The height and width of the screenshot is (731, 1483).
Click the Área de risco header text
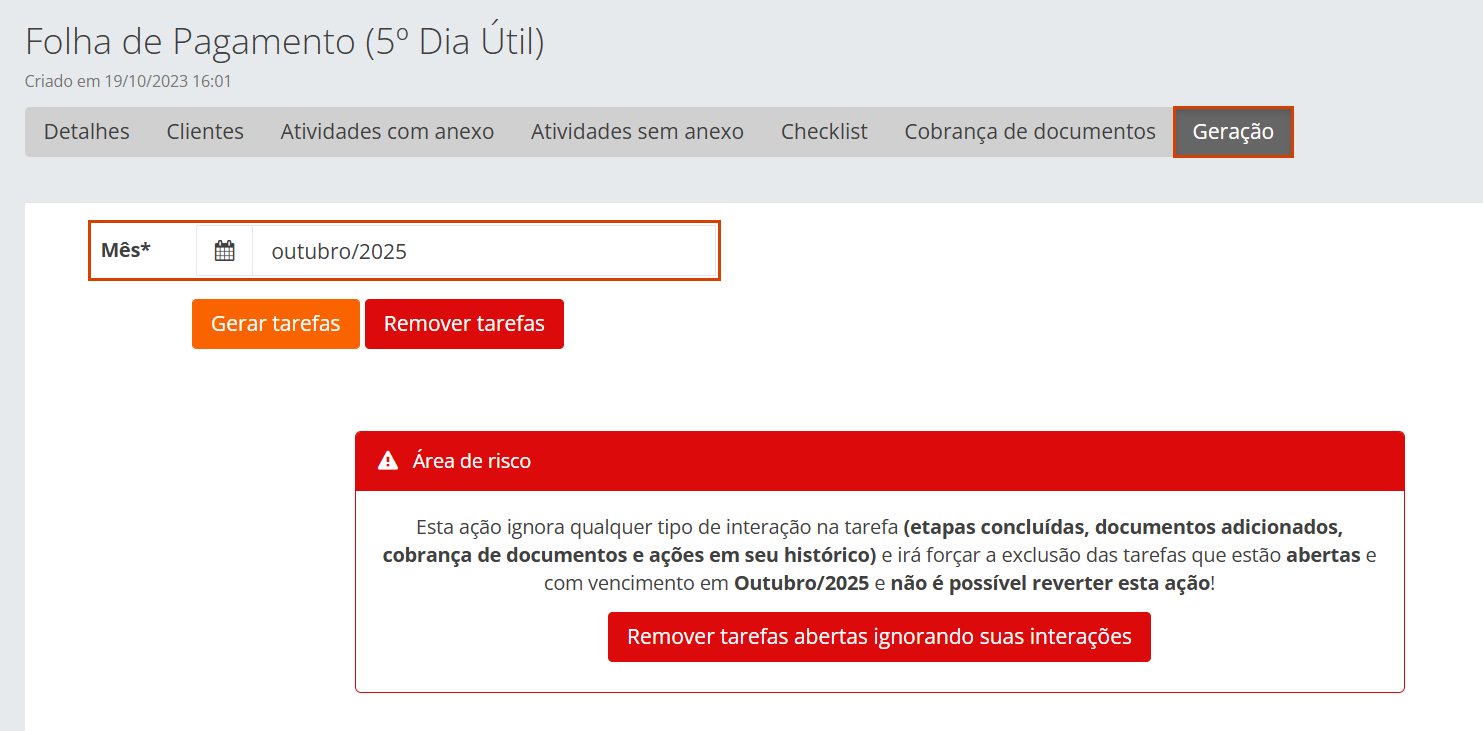pos(472,461)
